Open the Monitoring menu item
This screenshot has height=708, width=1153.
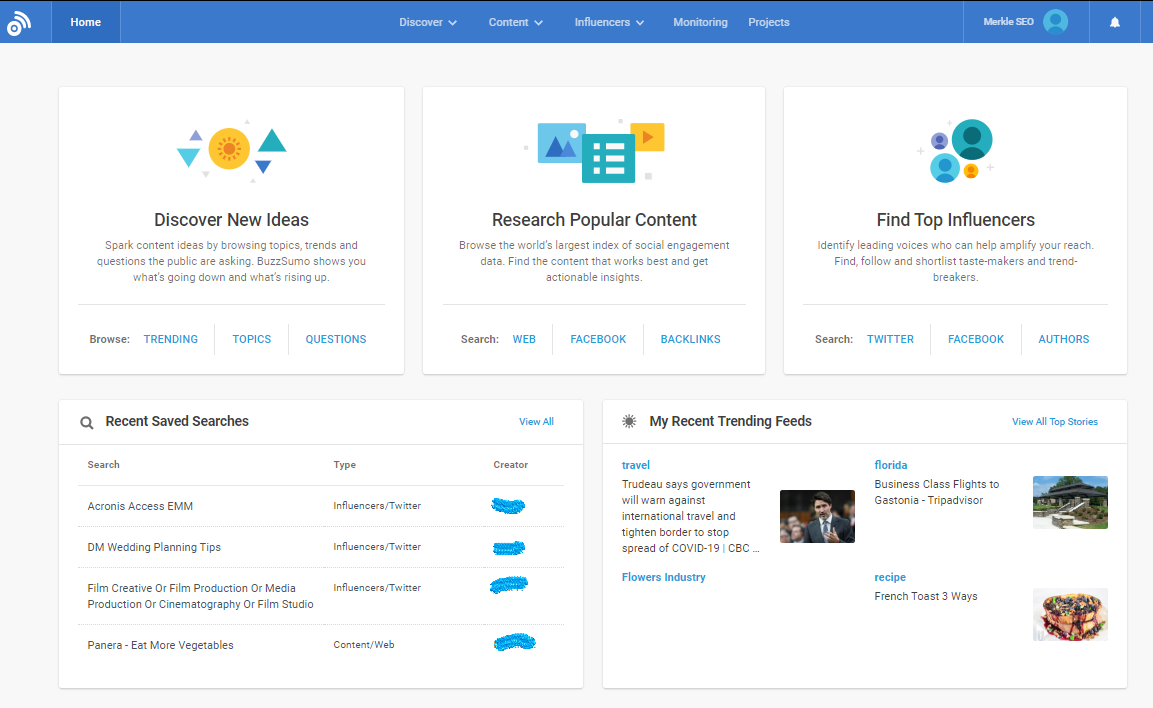click(700, 22)
